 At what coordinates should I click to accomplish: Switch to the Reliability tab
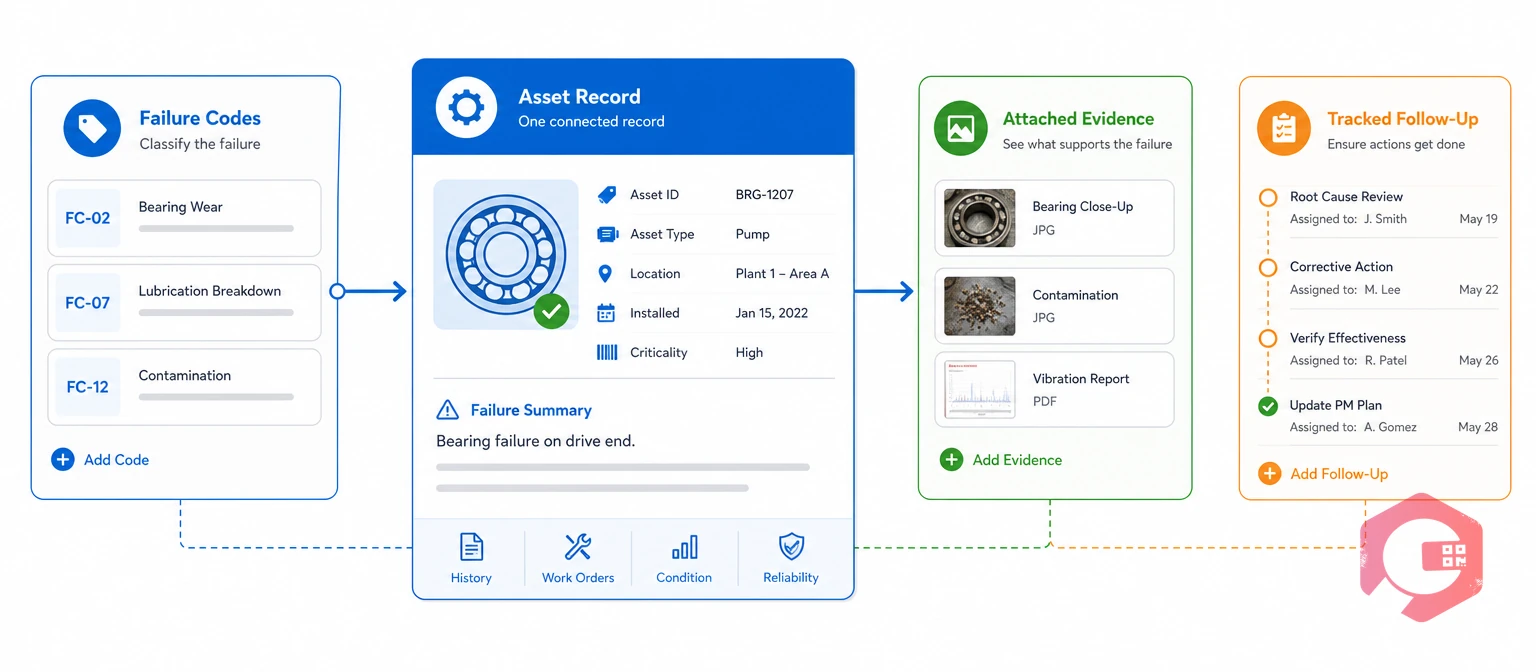click(x=791, y=558)
